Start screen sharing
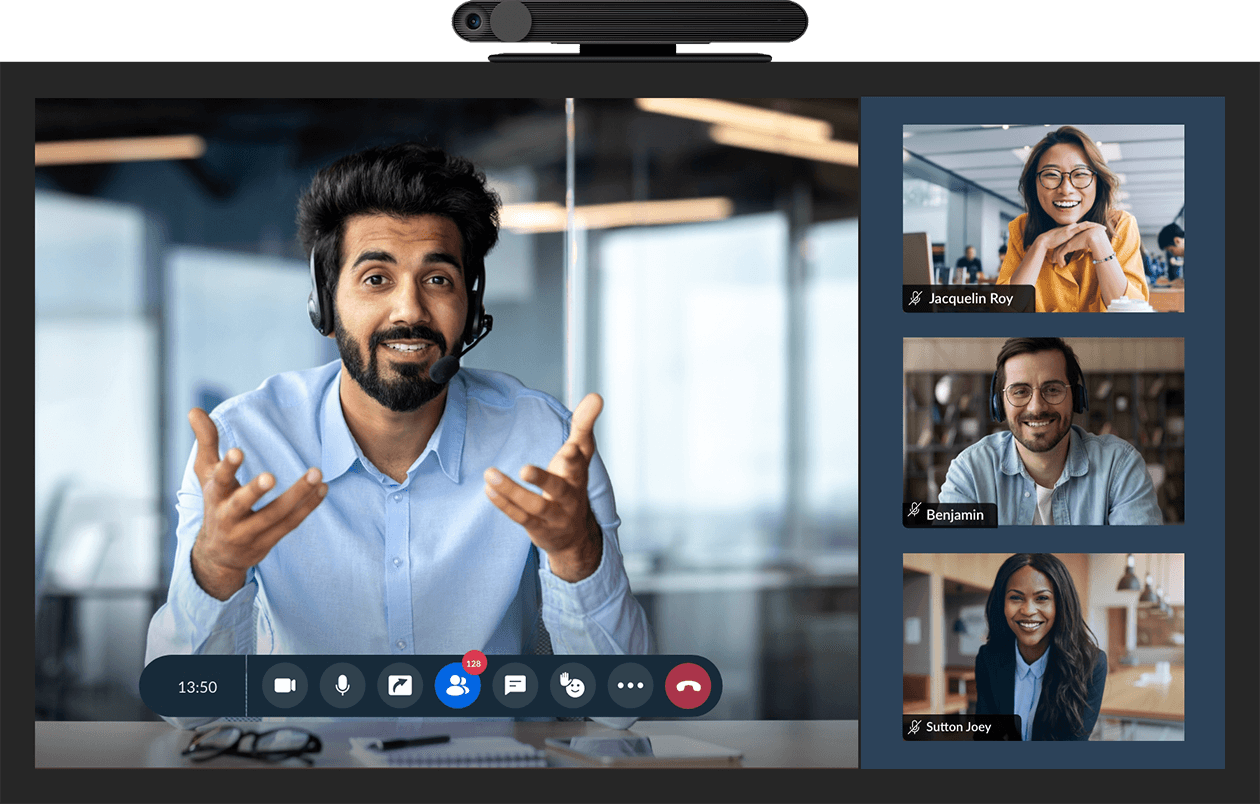Screen dimensions: 1260x804 click(x=399, y=685)
